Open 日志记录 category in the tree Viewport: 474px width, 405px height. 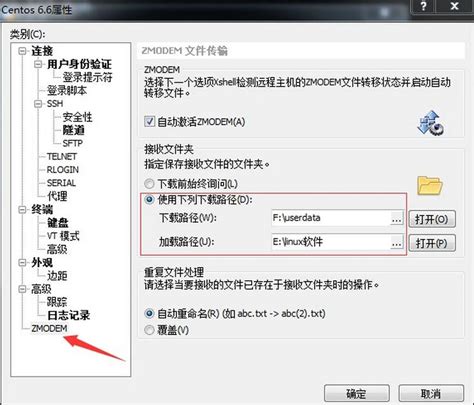(69, 315)
